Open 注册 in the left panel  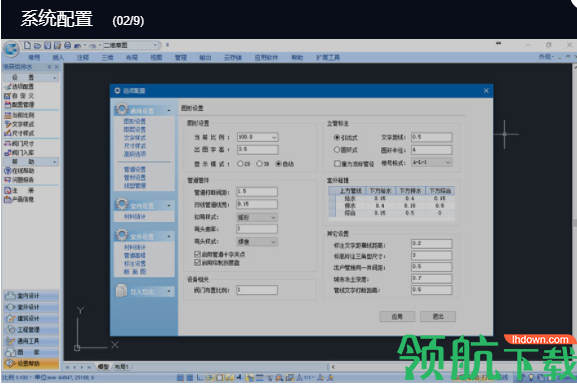pos(19,191)
